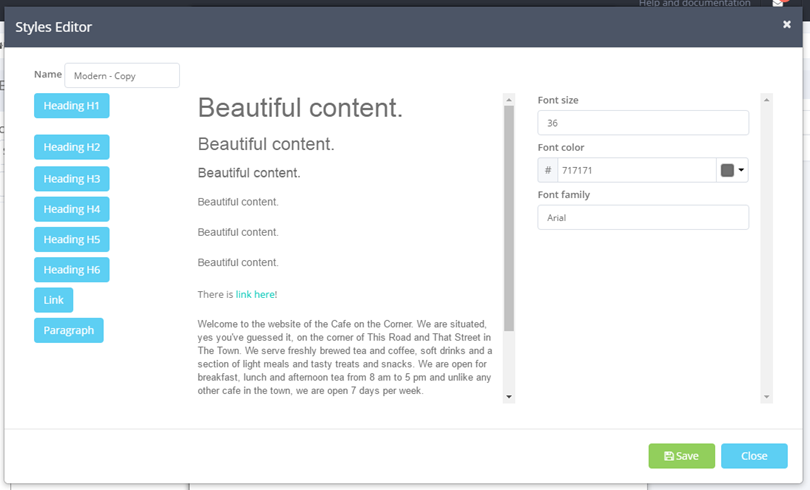Click the mail icon in the top bar
Screen dimensions: 810x490
778,3
